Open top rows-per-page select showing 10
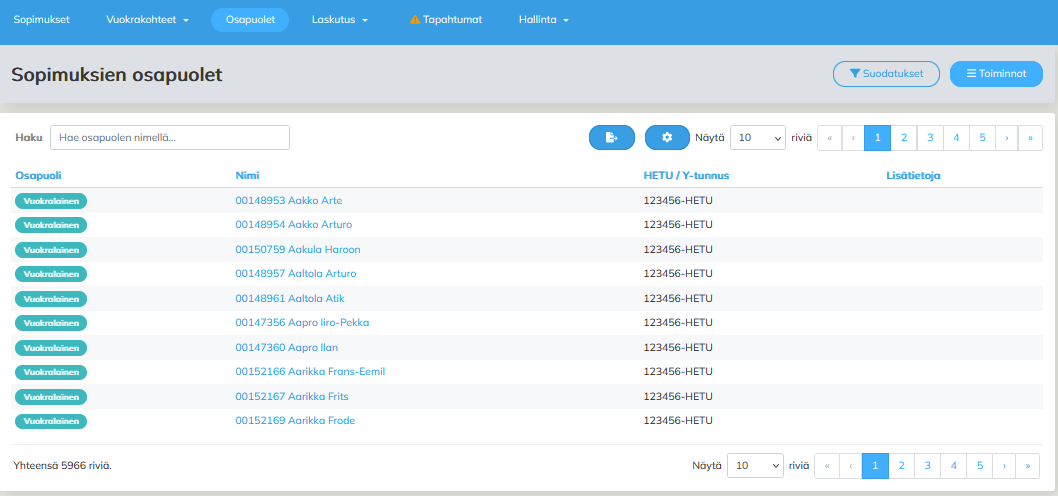1058x496 pixels. [757, 138]
